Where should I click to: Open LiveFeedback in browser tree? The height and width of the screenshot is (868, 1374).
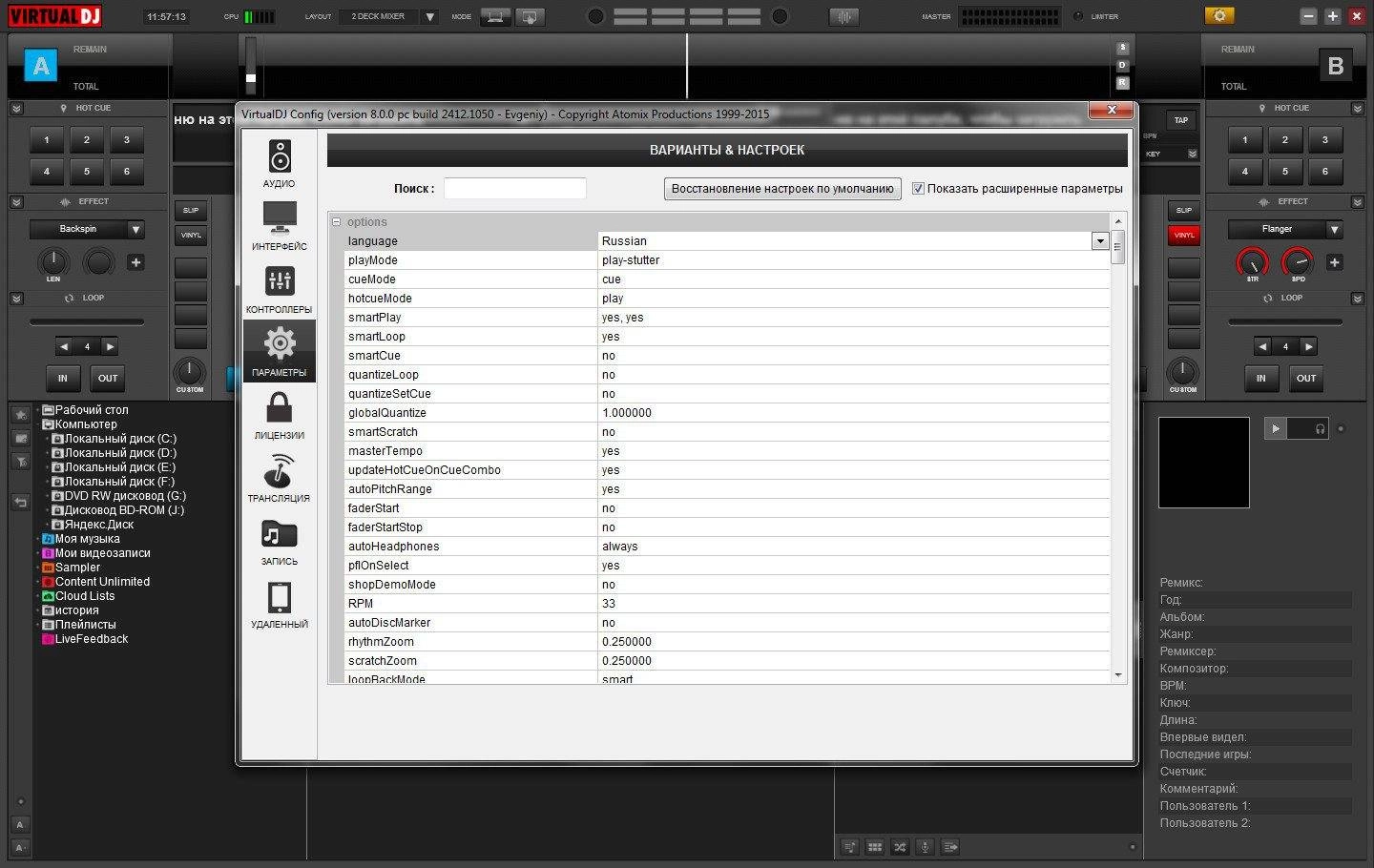pyautogui.click(x=92, y=639)
